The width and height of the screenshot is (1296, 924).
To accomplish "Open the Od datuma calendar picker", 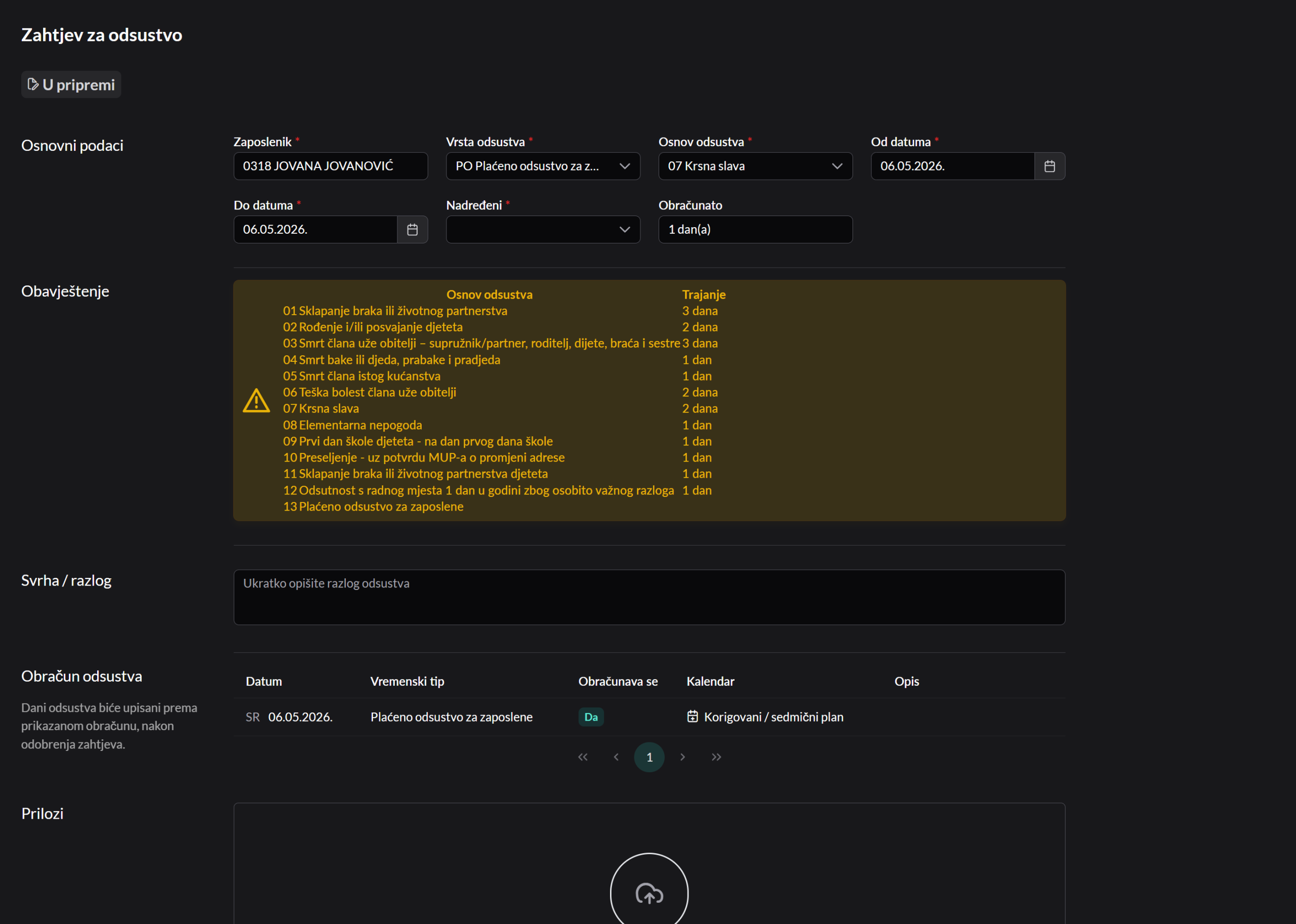I will tap(1049, 166).
